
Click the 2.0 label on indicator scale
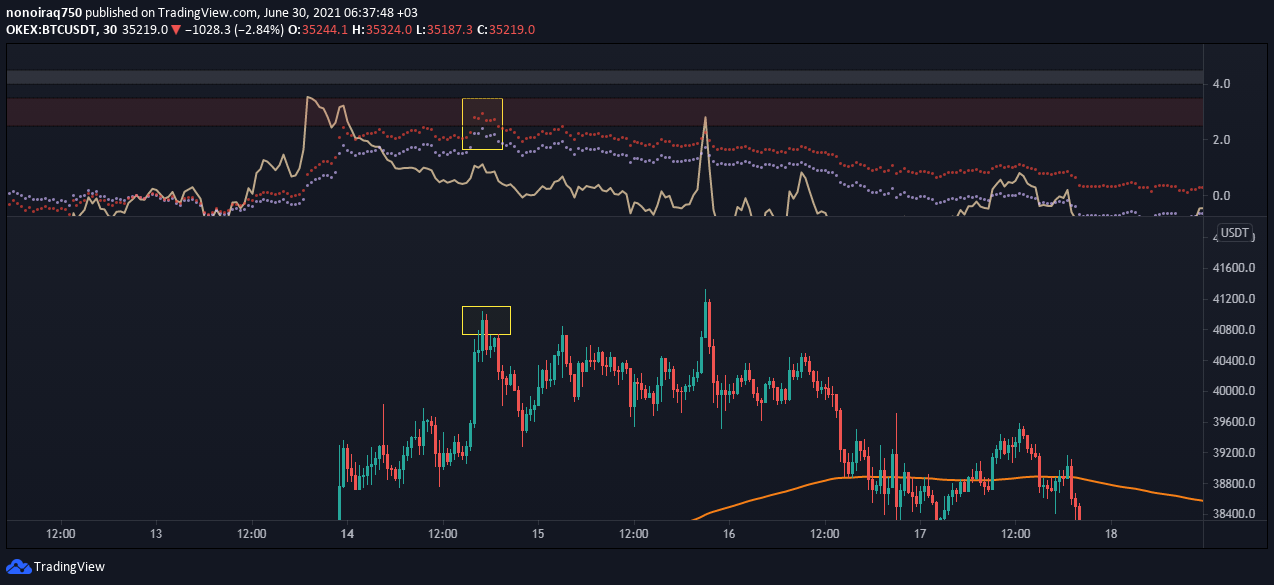(1221, 139)
